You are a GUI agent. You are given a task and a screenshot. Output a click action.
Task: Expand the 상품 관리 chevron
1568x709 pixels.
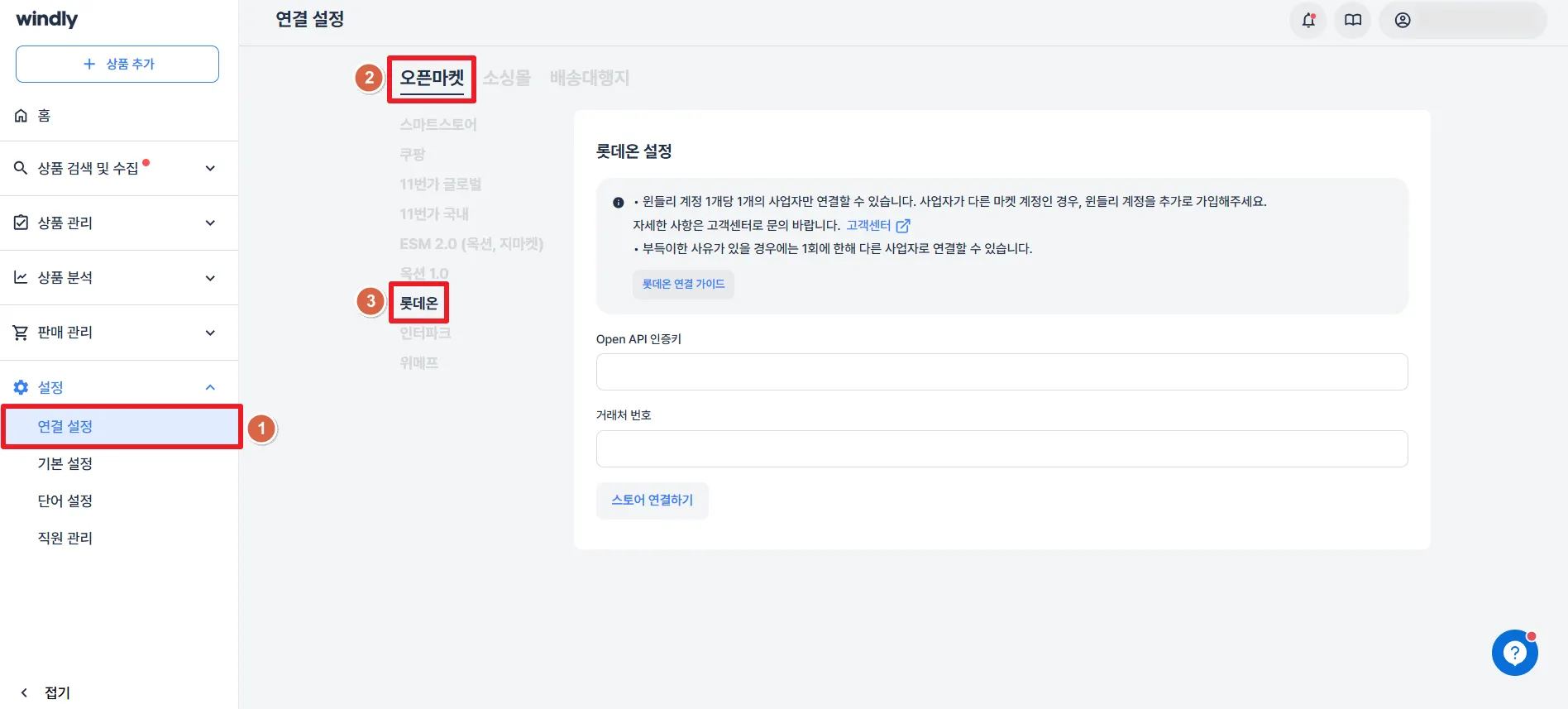pos(210,223)
